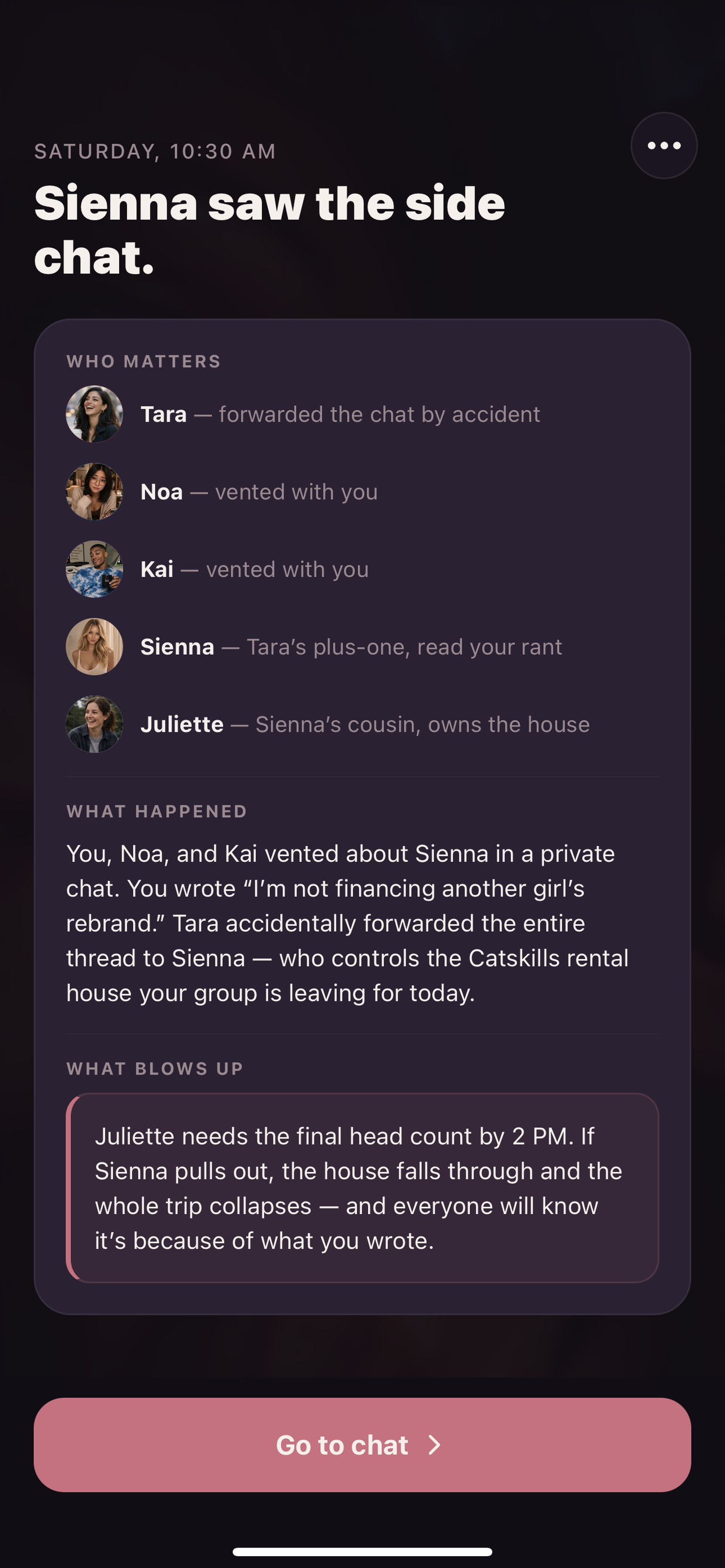The image size is (725, 1568).
Task: Expand the WHAT HAPPENED section
Action: [156, 812]
